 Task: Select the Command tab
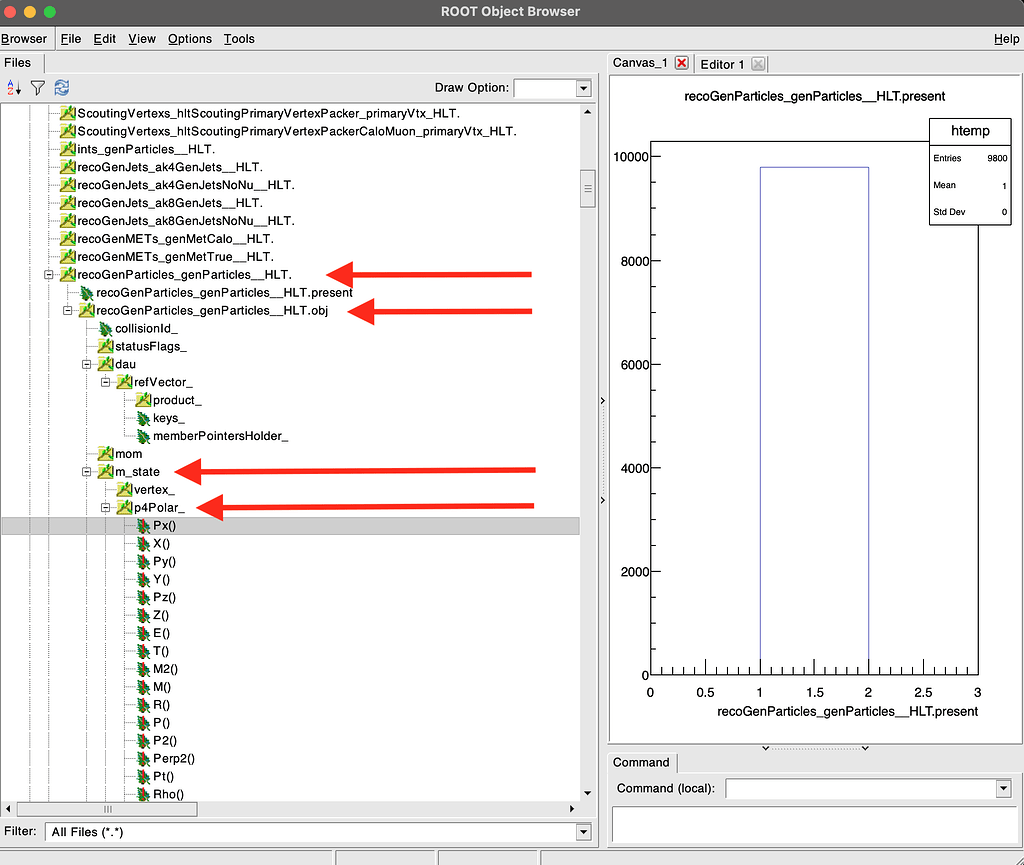tap(641, 763)
